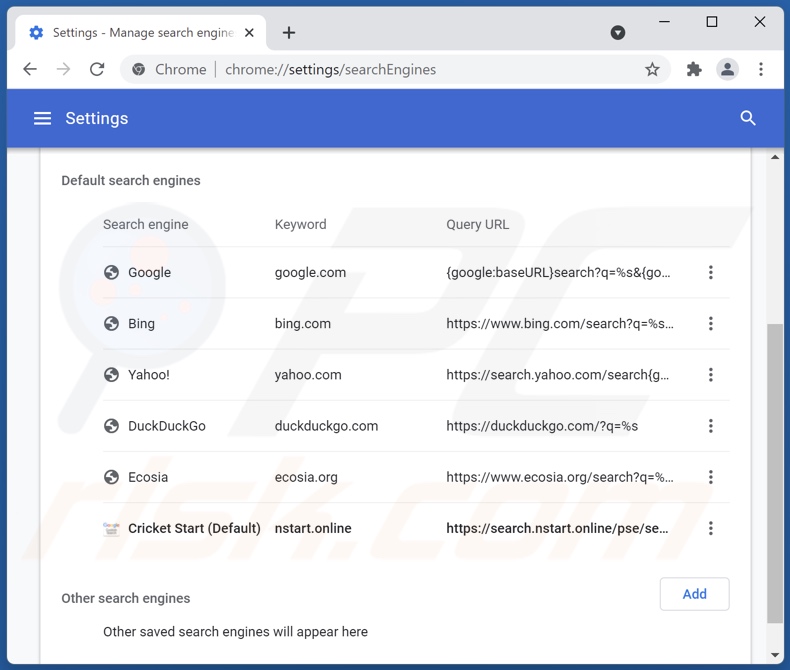Viewport: 790px width, 670px height.
Task: Click the scrollbar up arrow
Action: point(775,158)
